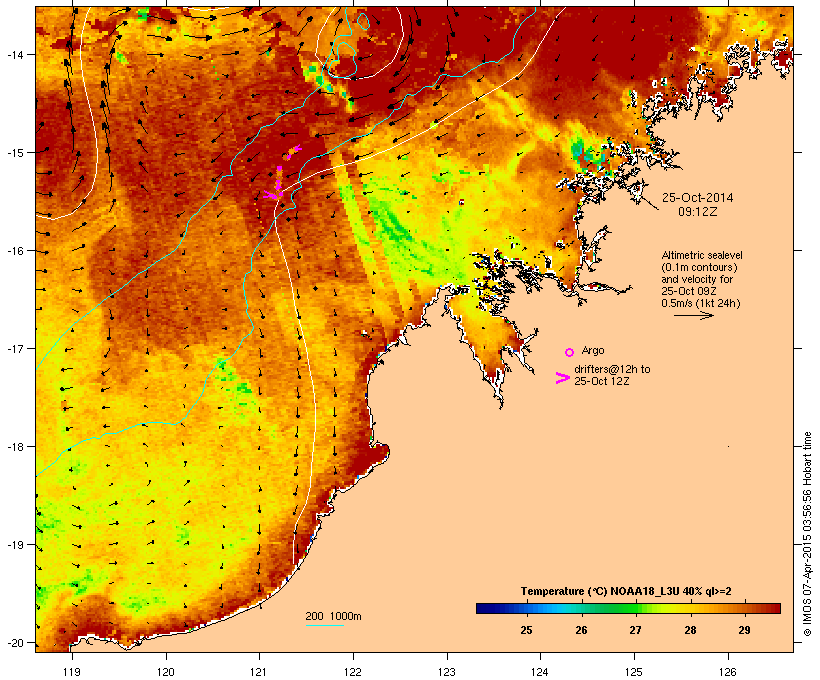The image size is (820, 680).
Task: Click the 'Altimetric sealevel' legend text
Action: click(x=702, y=255)
